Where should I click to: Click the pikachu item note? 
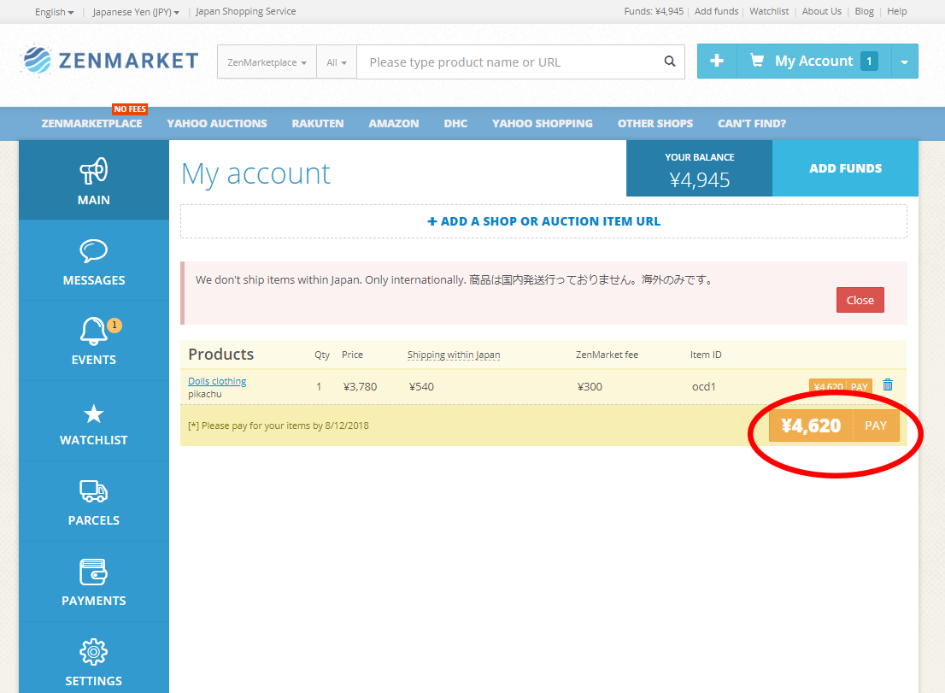(205, 394)
